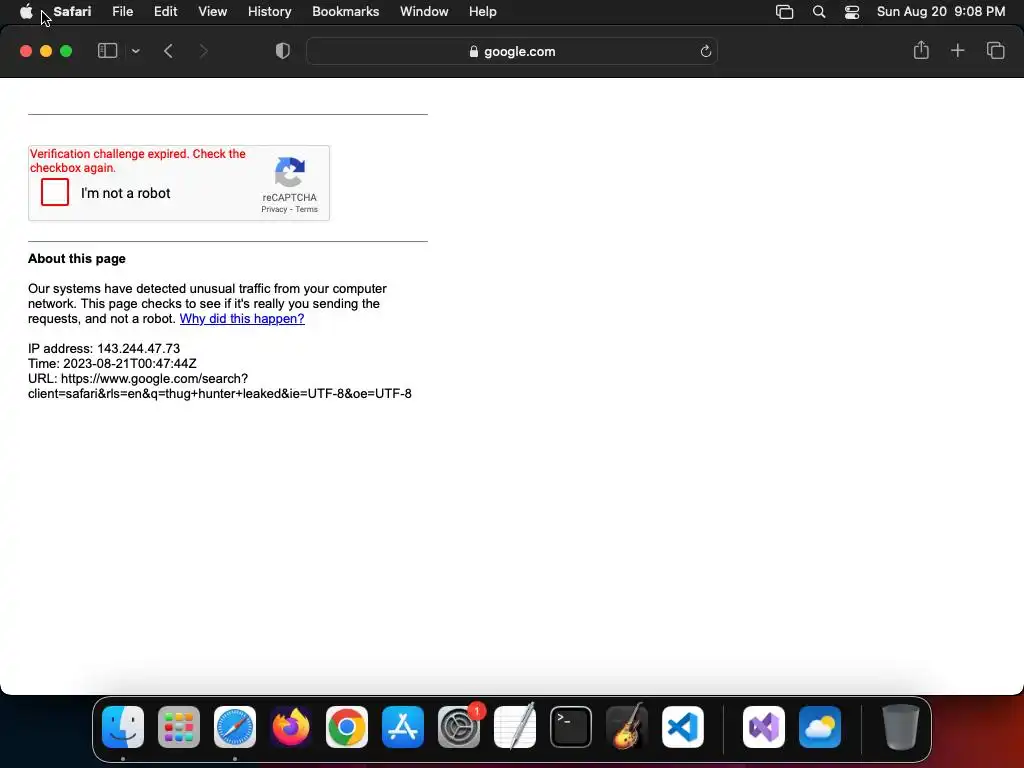This screenshot has height=768, width=1024.
Task: Open App Store from the dock
Action: 403,727
